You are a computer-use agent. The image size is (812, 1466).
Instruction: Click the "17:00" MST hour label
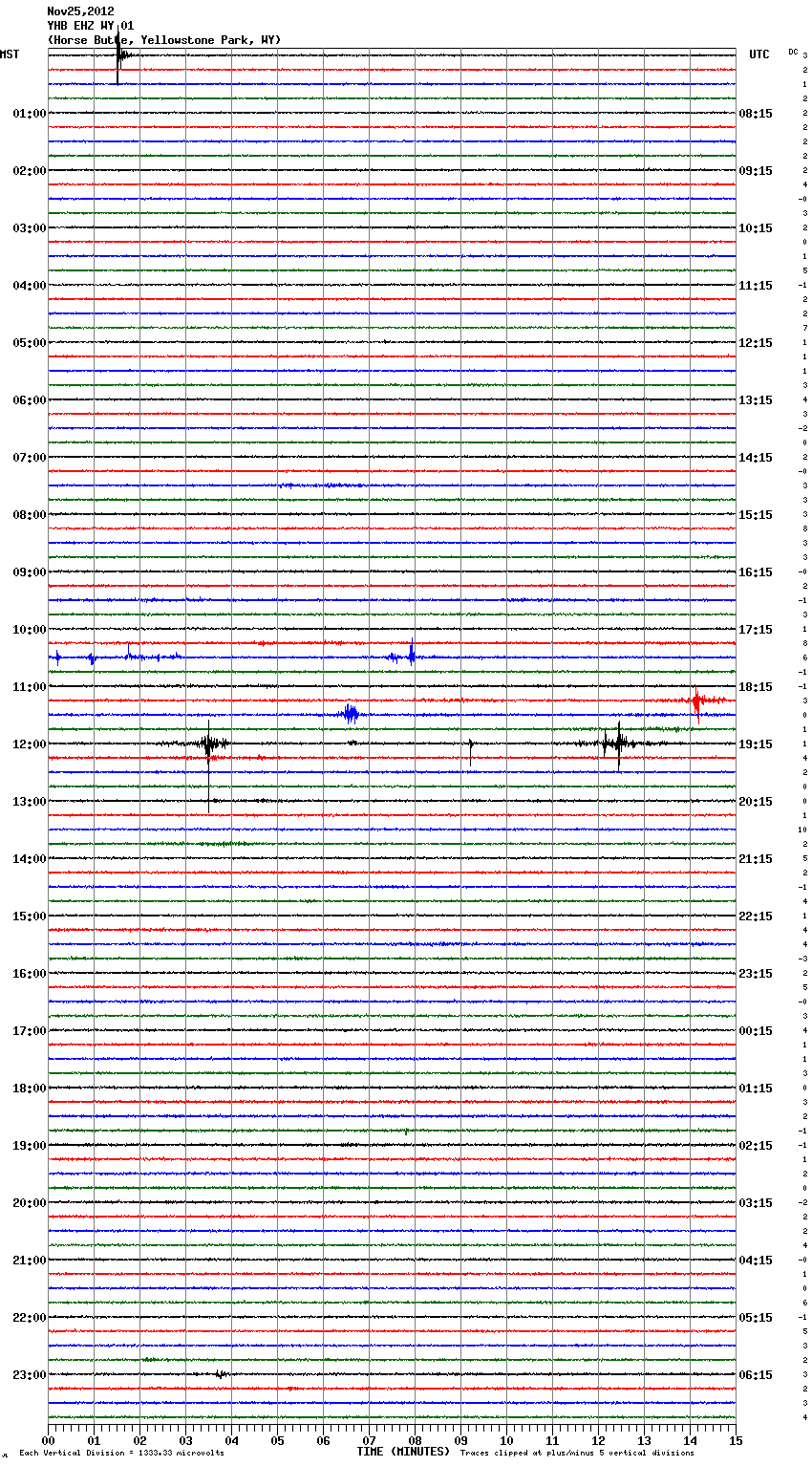(30, 1031)
